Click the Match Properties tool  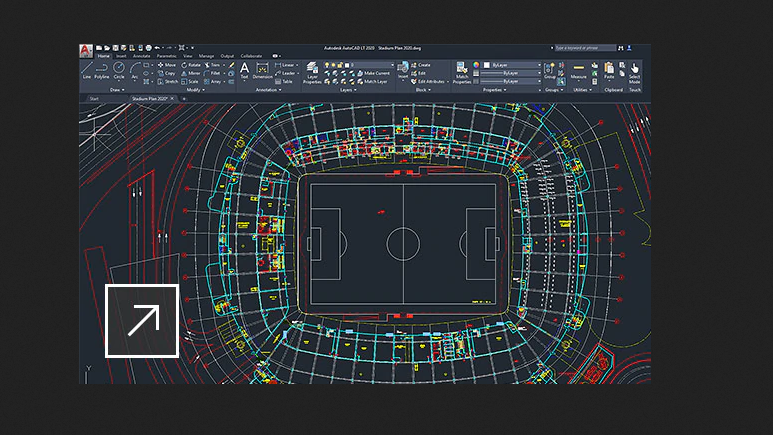tap(462, 72)
